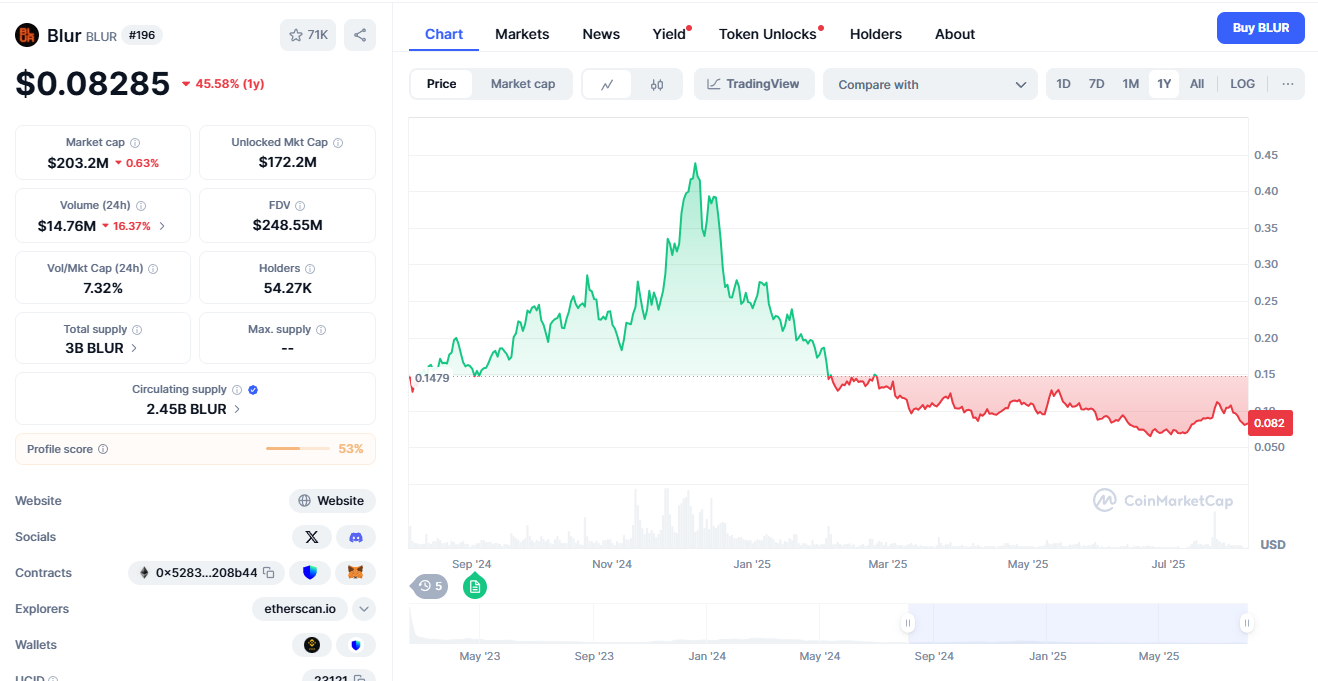Image resolution: width=1318 pixels, height=681 pixels.
Task: Show Market cap info tooltip icon
Action: [x=135, y=143]
